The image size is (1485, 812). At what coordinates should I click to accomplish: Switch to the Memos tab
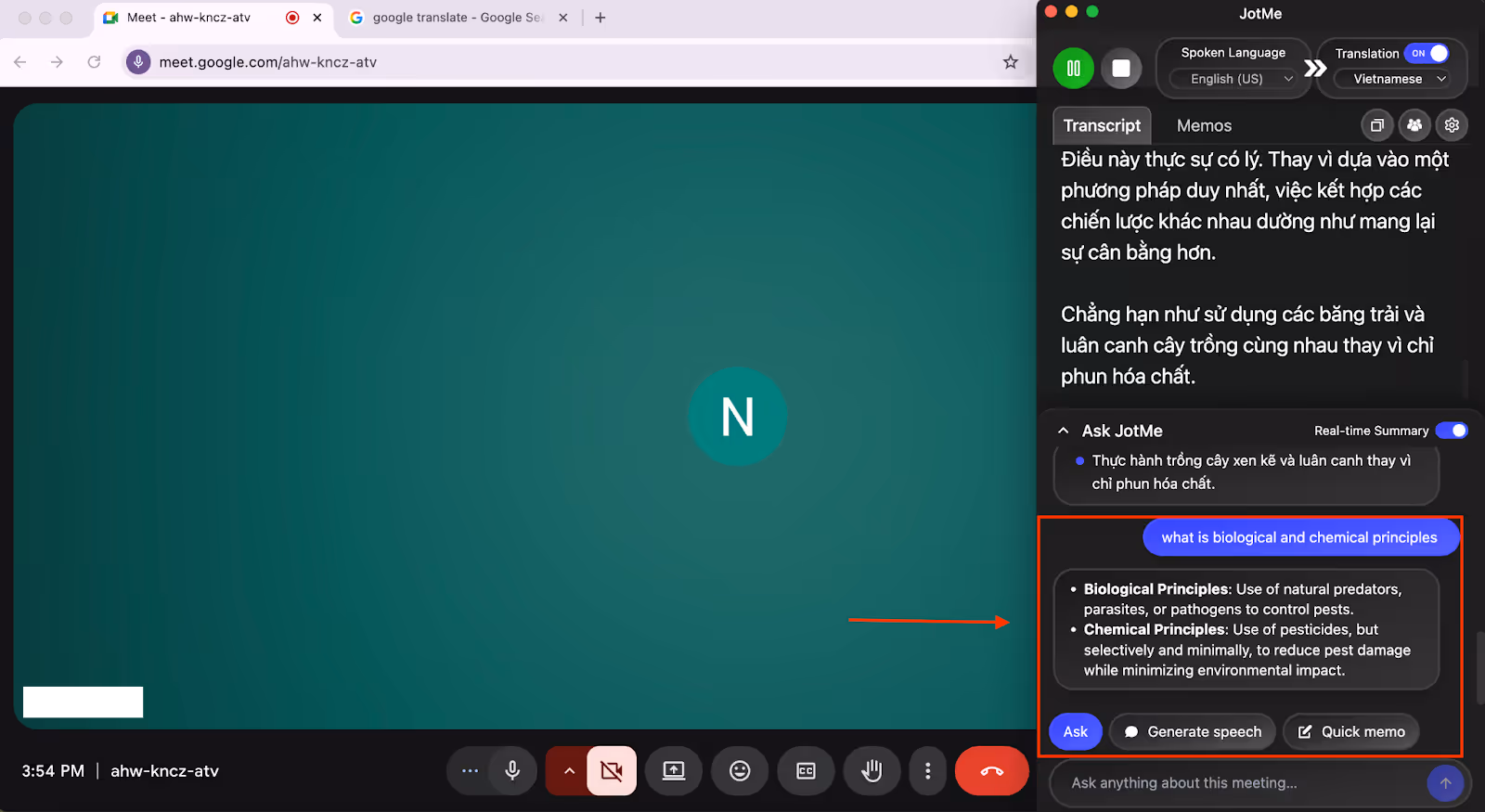tap(1204, 125)
